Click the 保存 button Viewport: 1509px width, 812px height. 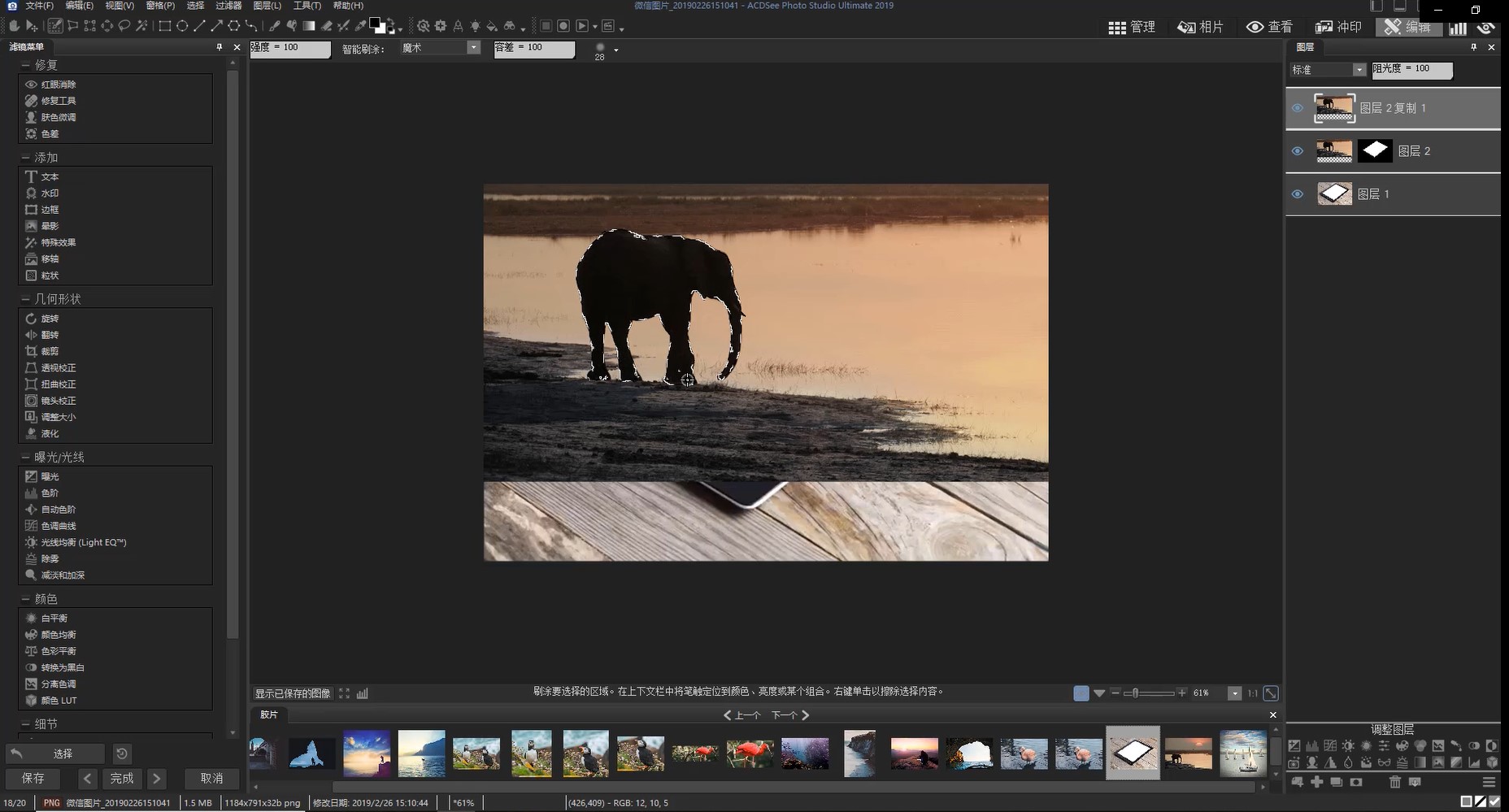[33, 779]
